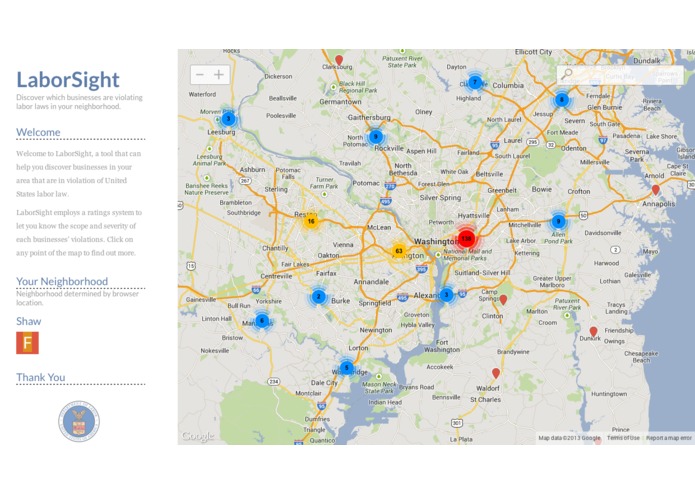Open the Terms of Use link

[623, 438]
